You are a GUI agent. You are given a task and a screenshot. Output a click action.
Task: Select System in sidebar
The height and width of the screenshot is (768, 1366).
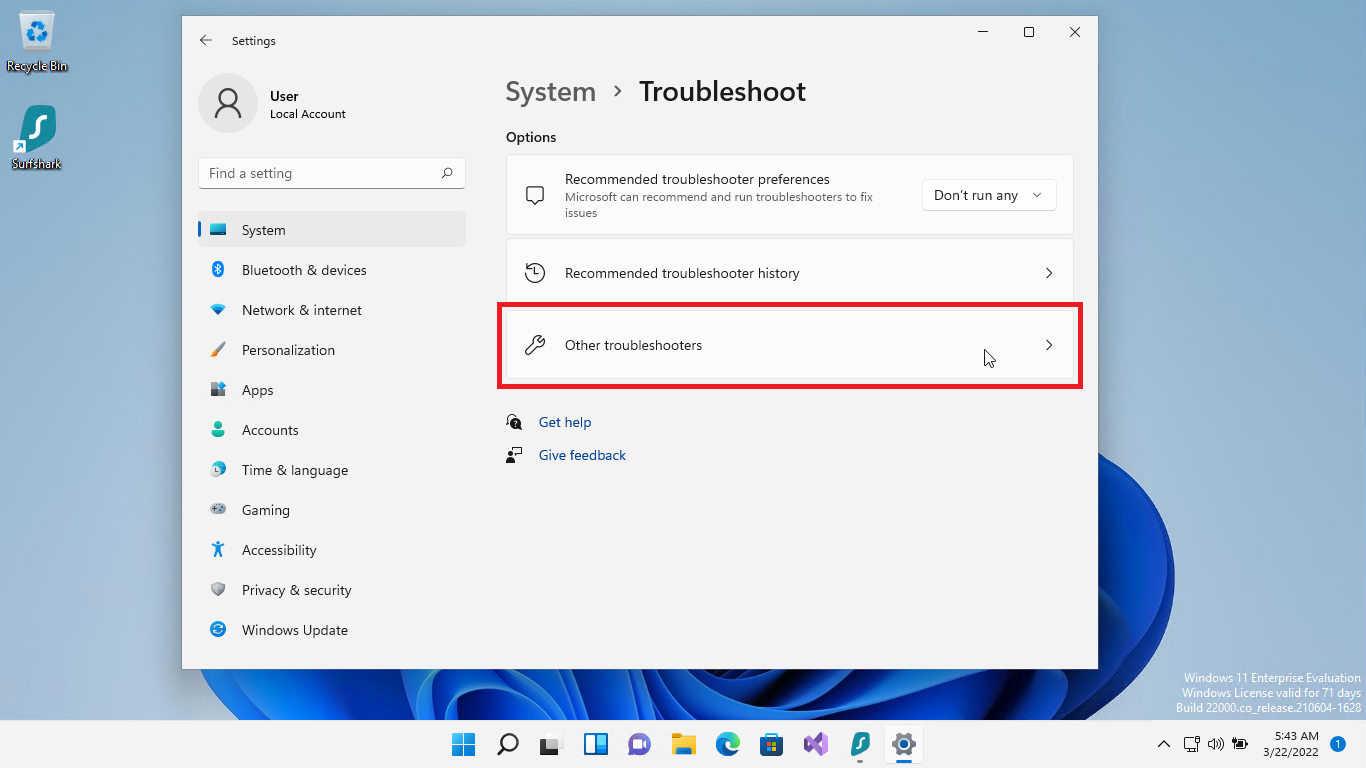click(x=332, y=230)
